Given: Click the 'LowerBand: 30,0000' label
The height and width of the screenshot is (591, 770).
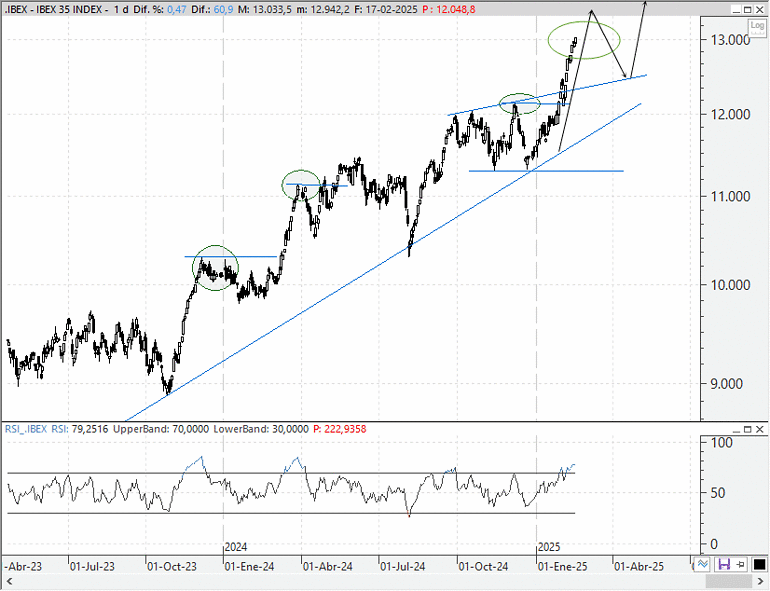Looking at the screenshot, I should (261, 429).
